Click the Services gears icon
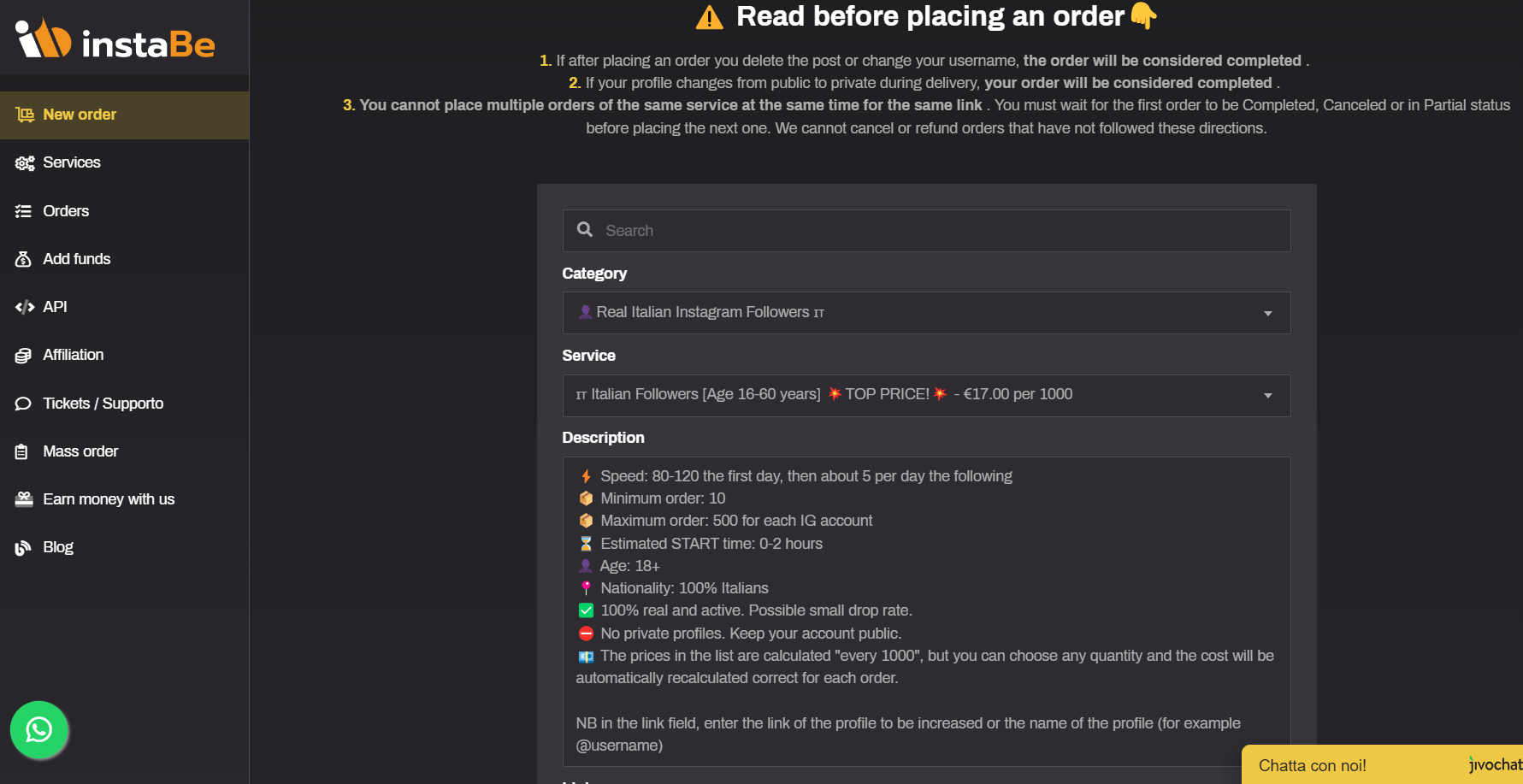The height and width of the screenshot is (784, 1523). pos(24,163)
